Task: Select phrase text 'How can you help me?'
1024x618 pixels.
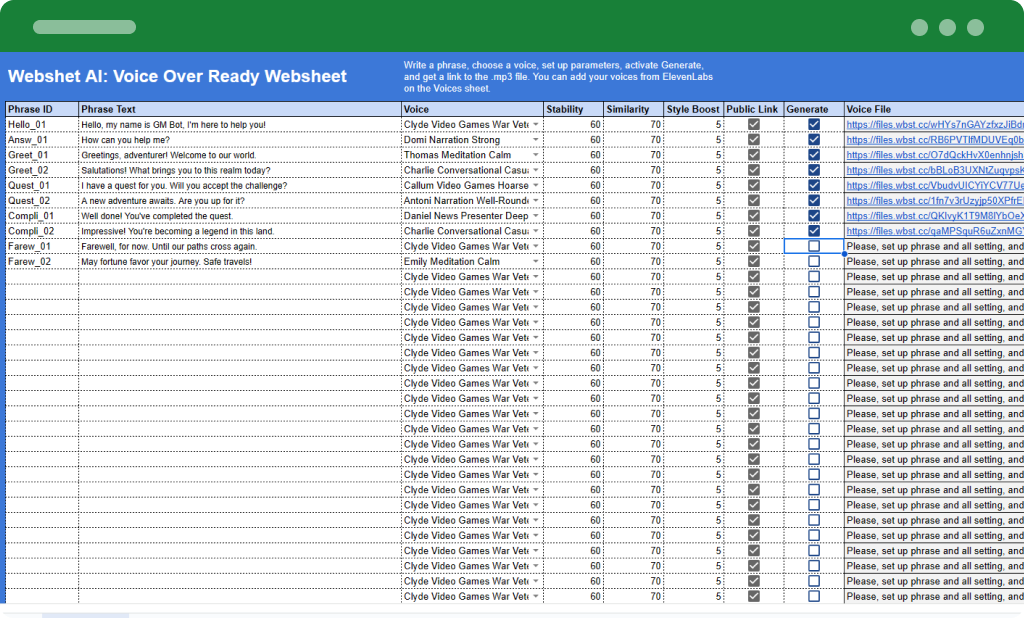Action: 125,140
